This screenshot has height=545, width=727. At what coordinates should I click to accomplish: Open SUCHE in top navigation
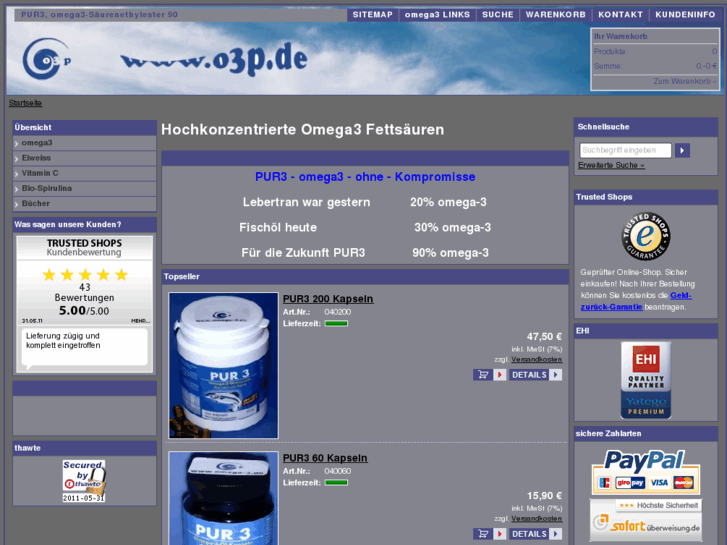coord(497,15)
